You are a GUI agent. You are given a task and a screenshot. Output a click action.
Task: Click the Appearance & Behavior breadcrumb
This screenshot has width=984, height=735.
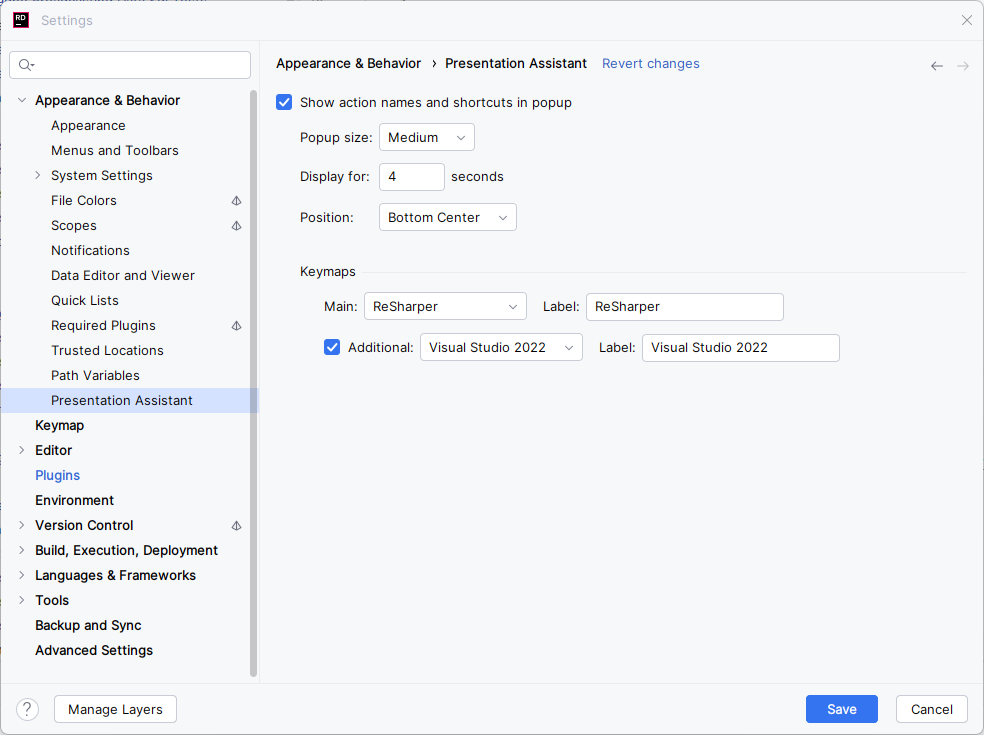(348, 63)
